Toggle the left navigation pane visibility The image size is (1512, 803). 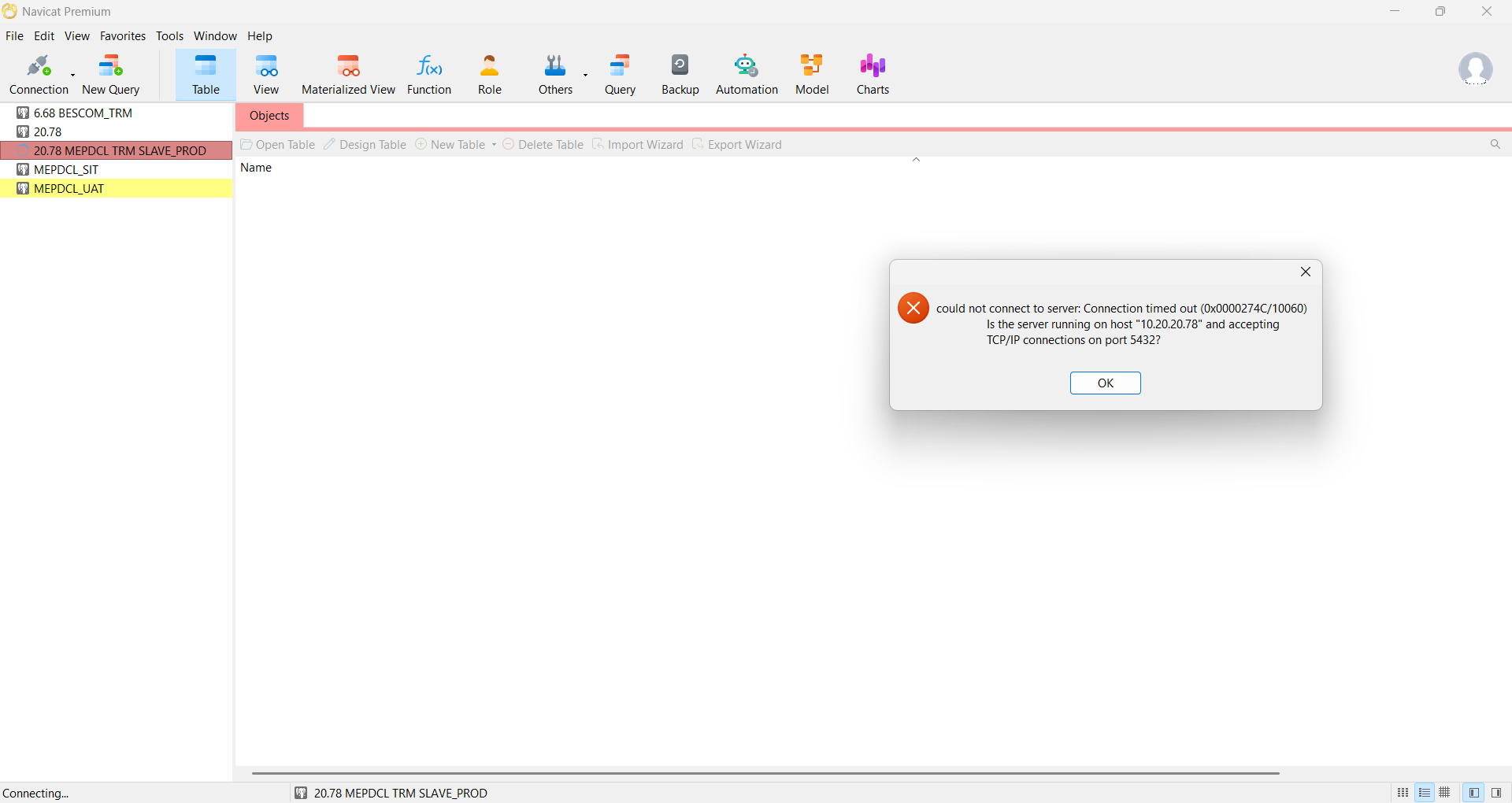1474,793
